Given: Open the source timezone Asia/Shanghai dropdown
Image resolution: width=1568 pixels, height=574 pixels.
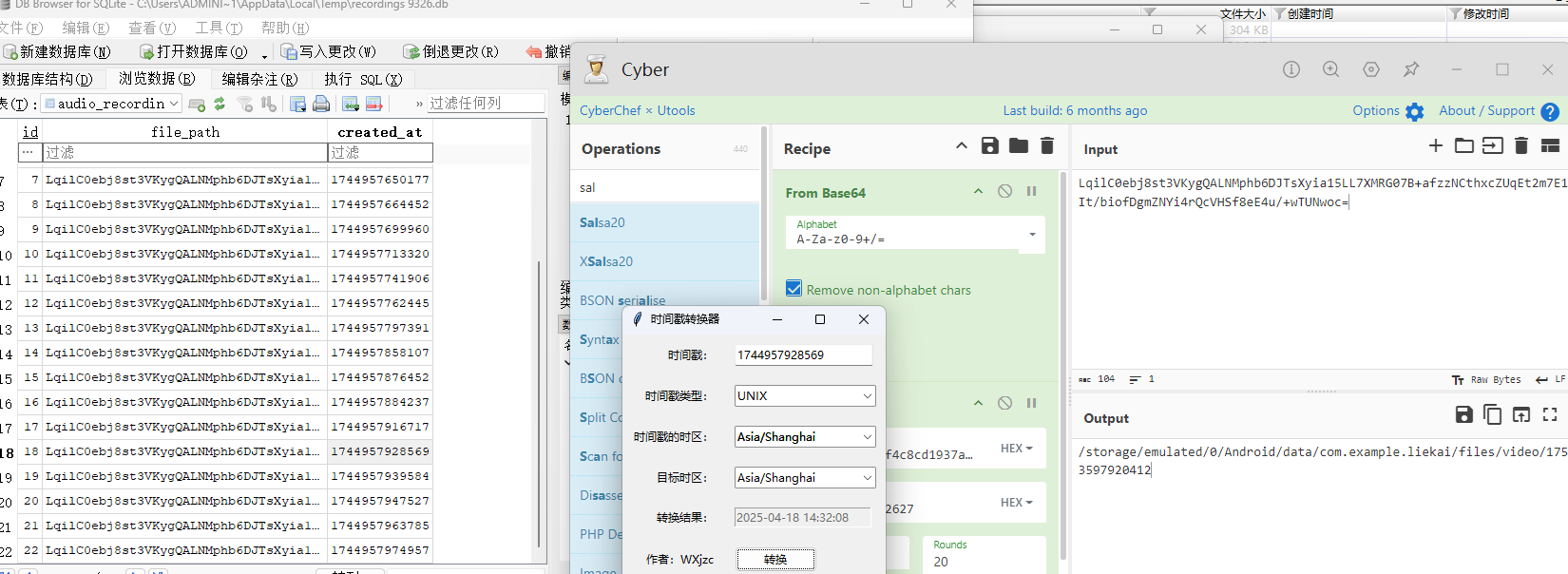Looking at the screenshot, I should pos(805,436).
